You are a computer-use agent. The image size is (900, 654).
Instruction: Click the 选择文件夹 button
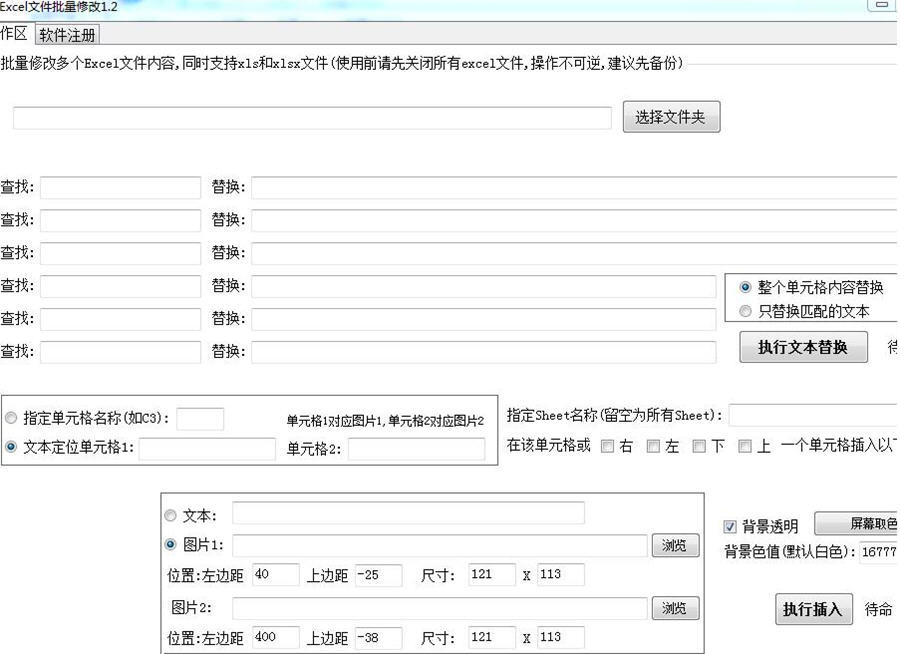pos(671,117)
